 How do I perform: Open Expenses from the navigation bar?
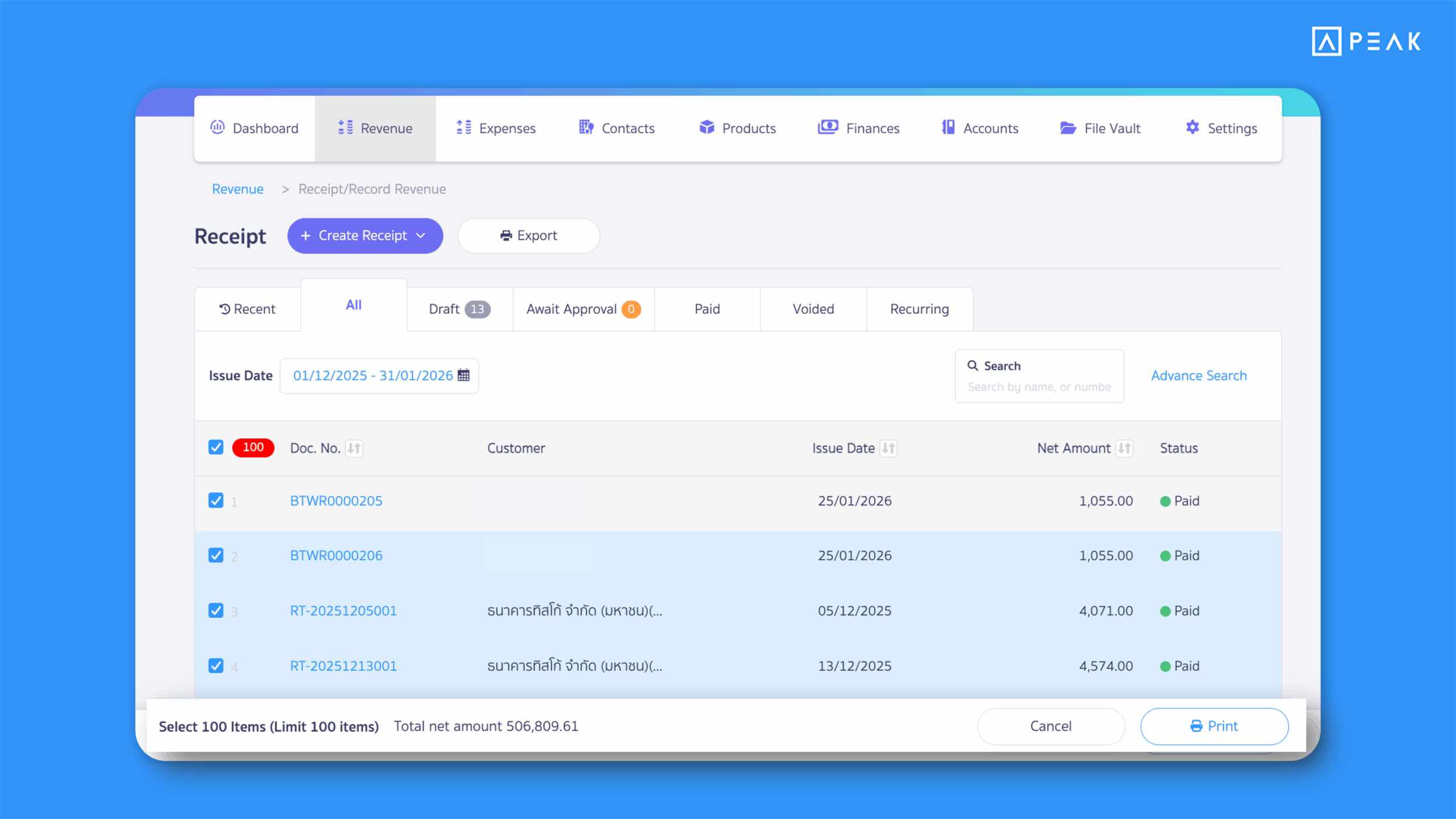(x=495, y=128)
